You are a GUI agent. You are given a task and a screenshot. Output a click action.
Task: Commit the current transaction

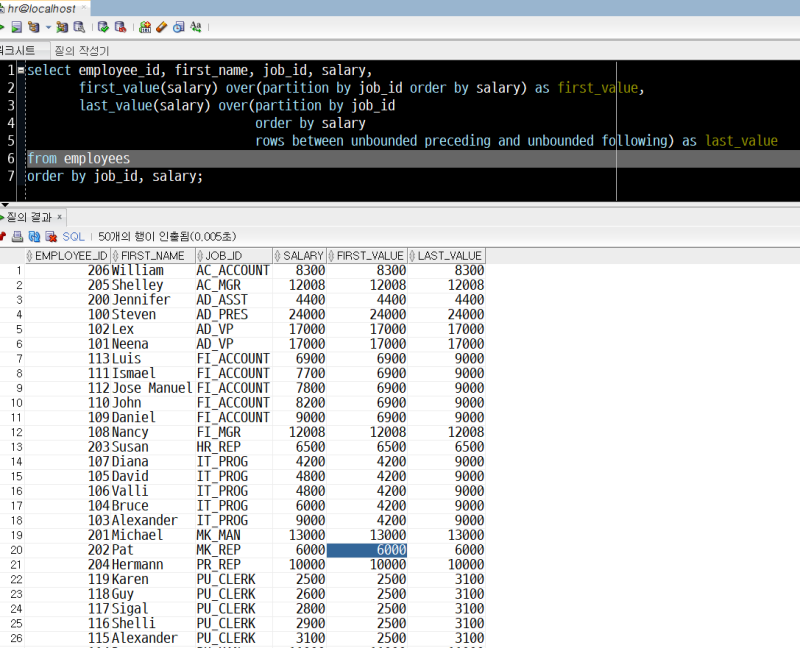click(x=104, y=29)
